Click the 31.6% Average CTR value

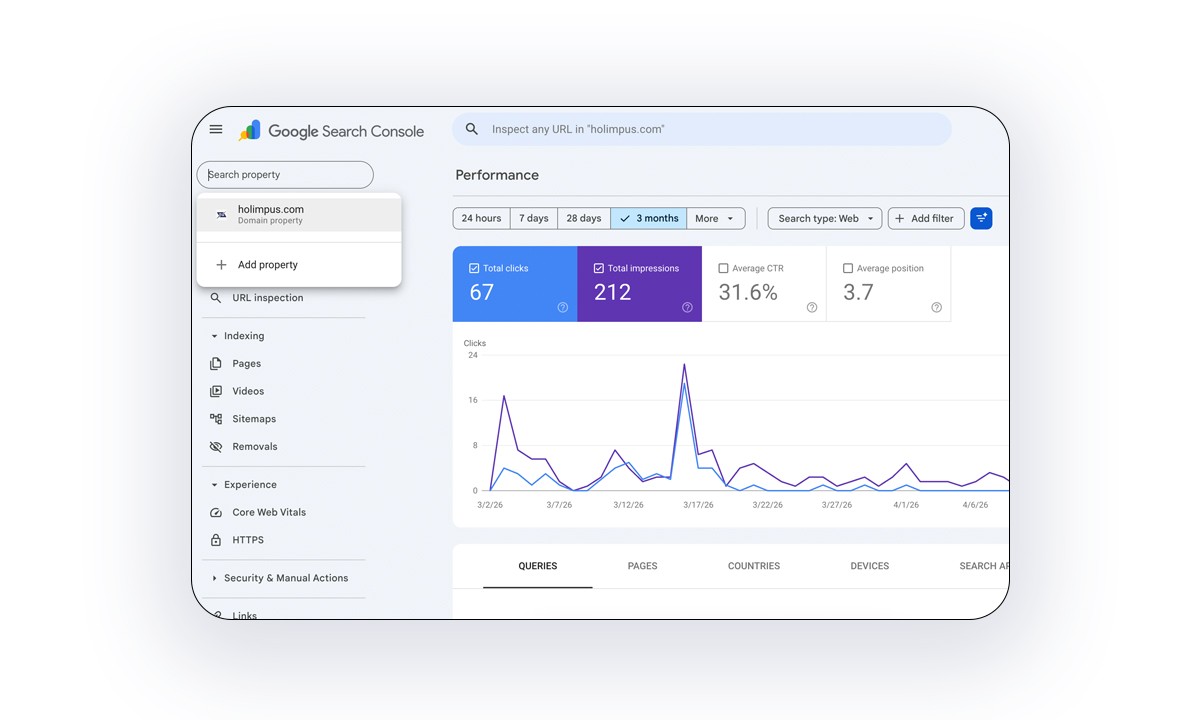748,292
